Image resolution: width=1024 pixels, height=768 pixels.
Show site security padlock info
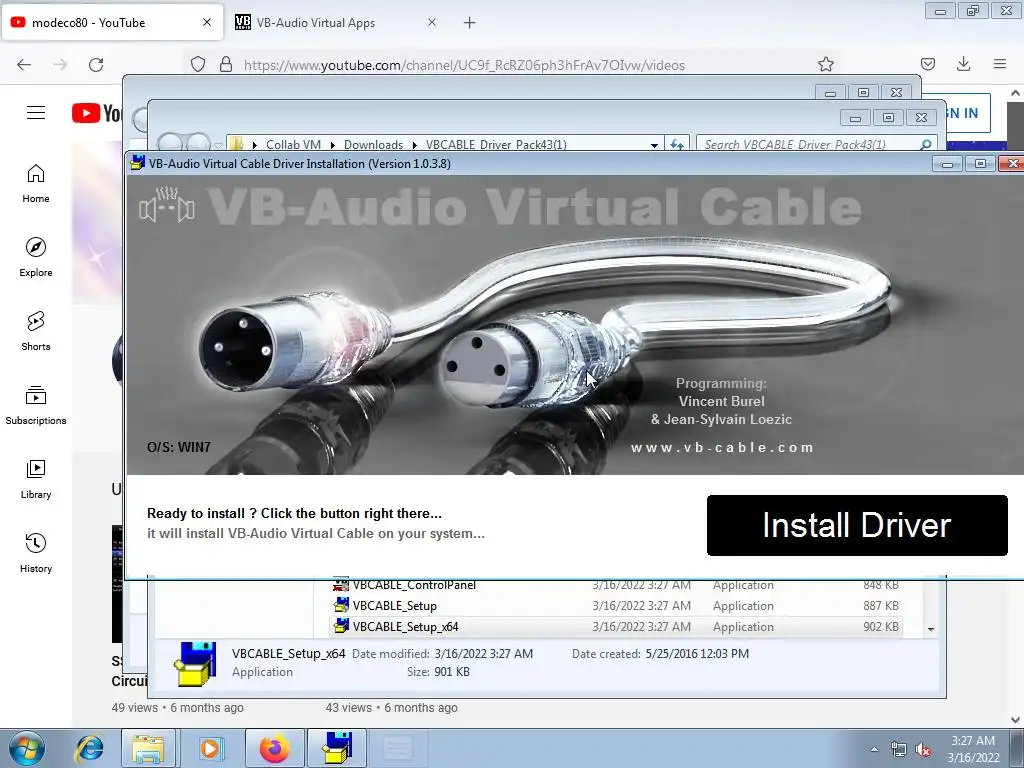point(226,65)
